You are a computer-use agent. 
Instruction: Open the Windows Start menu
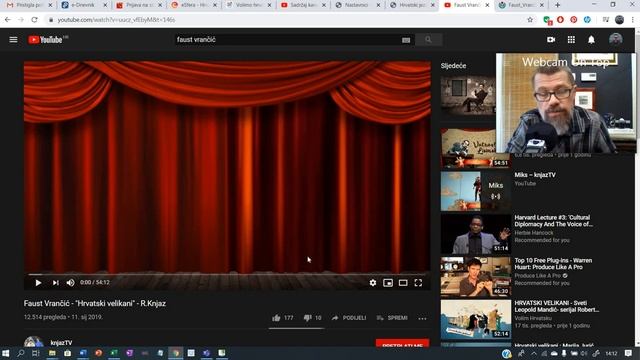pos(6,353)
